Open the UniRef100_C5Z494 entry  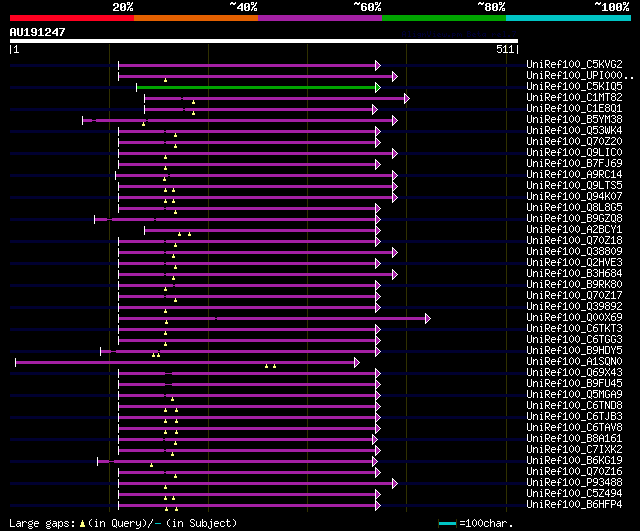click(x=574, y=494)
